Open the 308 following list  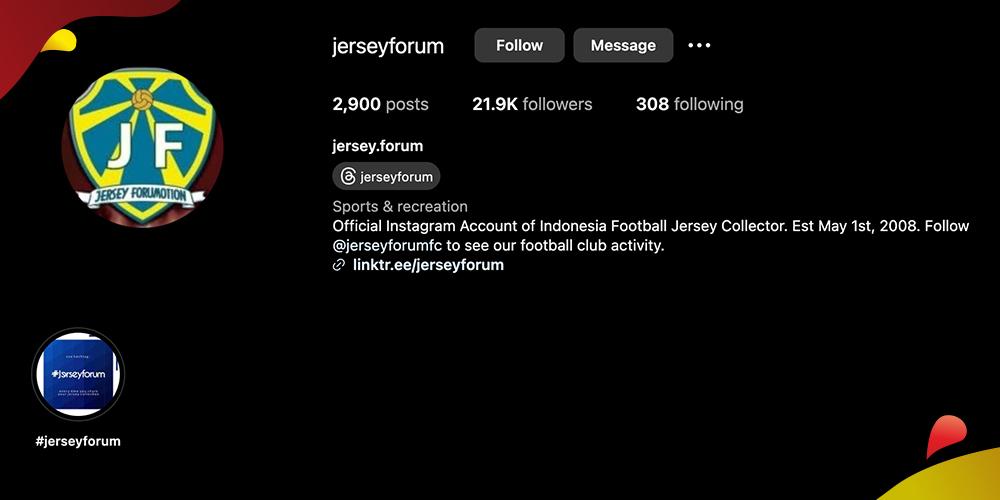(x=689, y=104)
